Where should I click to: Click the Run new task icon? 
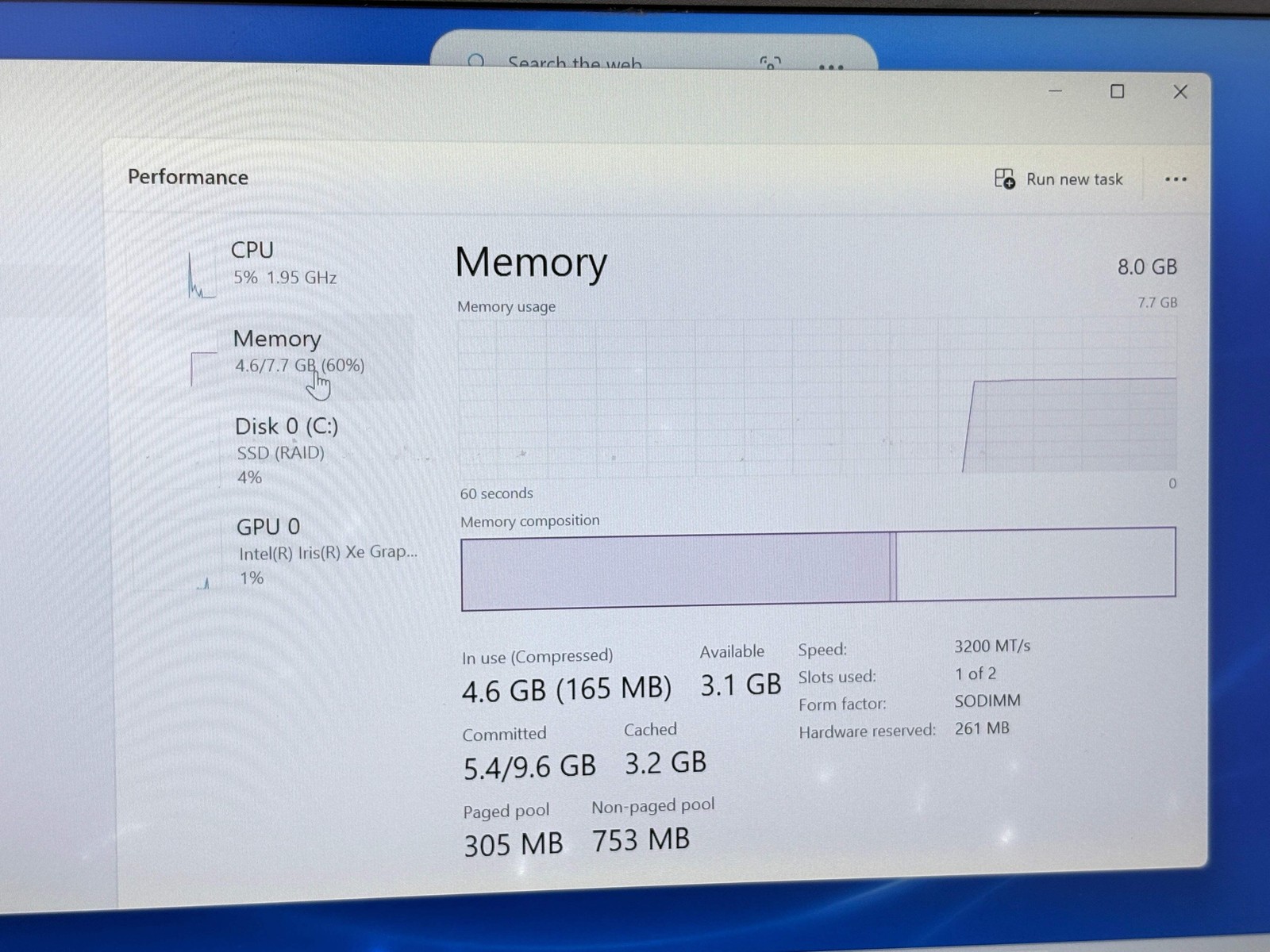coord(1005,178)
